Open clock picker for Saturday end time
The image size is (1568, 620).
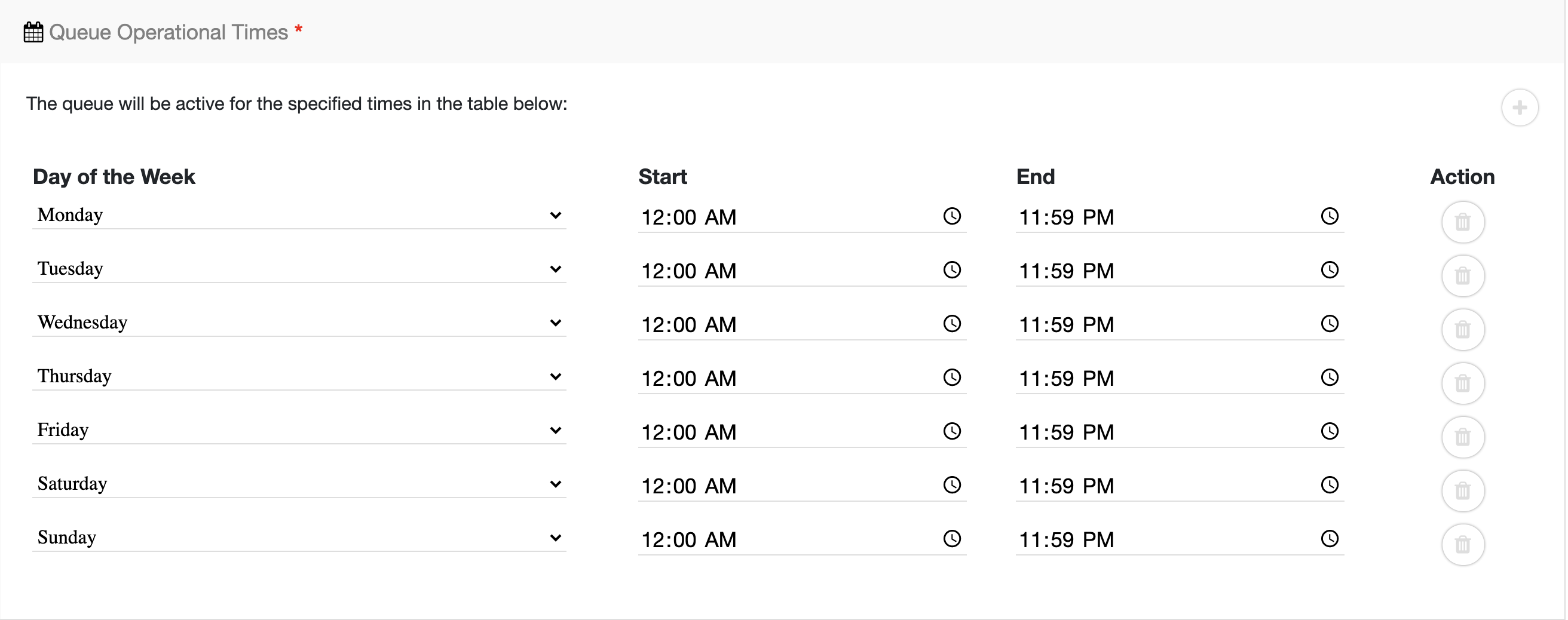point(1329,485)
